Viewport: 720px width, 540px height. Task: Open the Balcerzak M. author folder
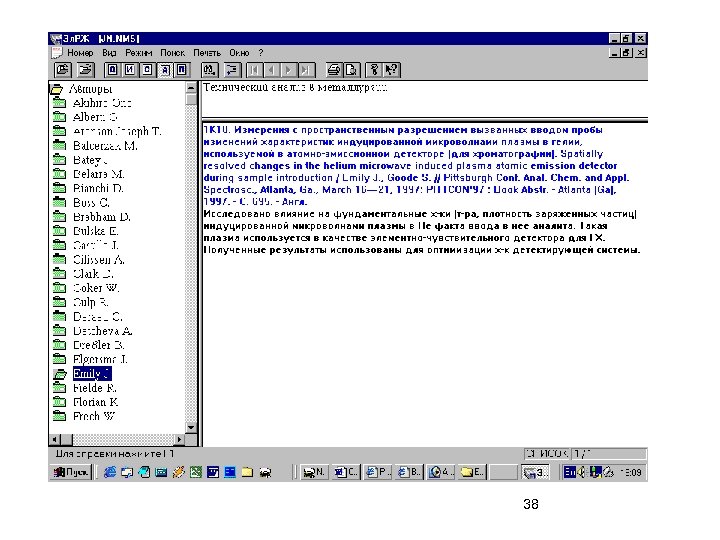pos(105,146)
